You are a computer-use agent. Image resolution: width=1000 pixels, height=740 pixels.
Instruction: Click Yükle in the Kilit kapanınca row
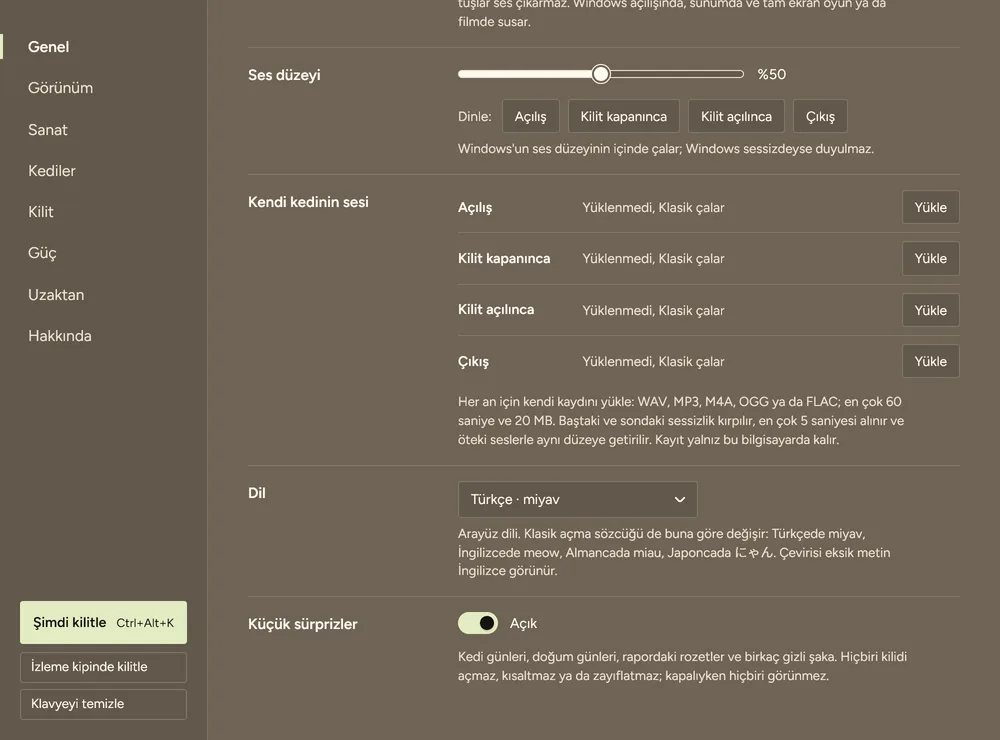coord(930,258)
